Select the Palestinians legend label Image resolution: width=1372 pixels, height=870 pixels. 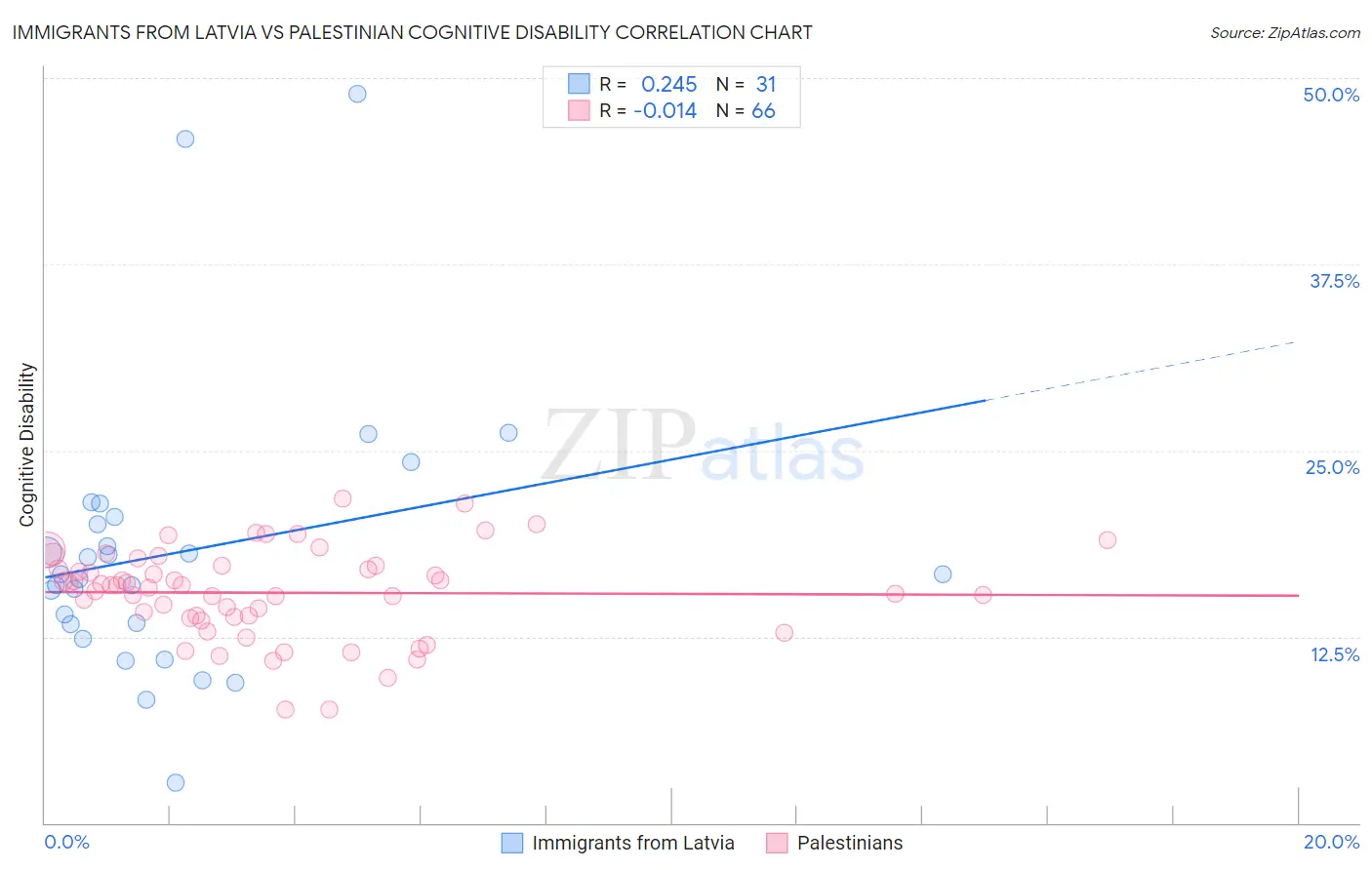[x=850, y=843]
